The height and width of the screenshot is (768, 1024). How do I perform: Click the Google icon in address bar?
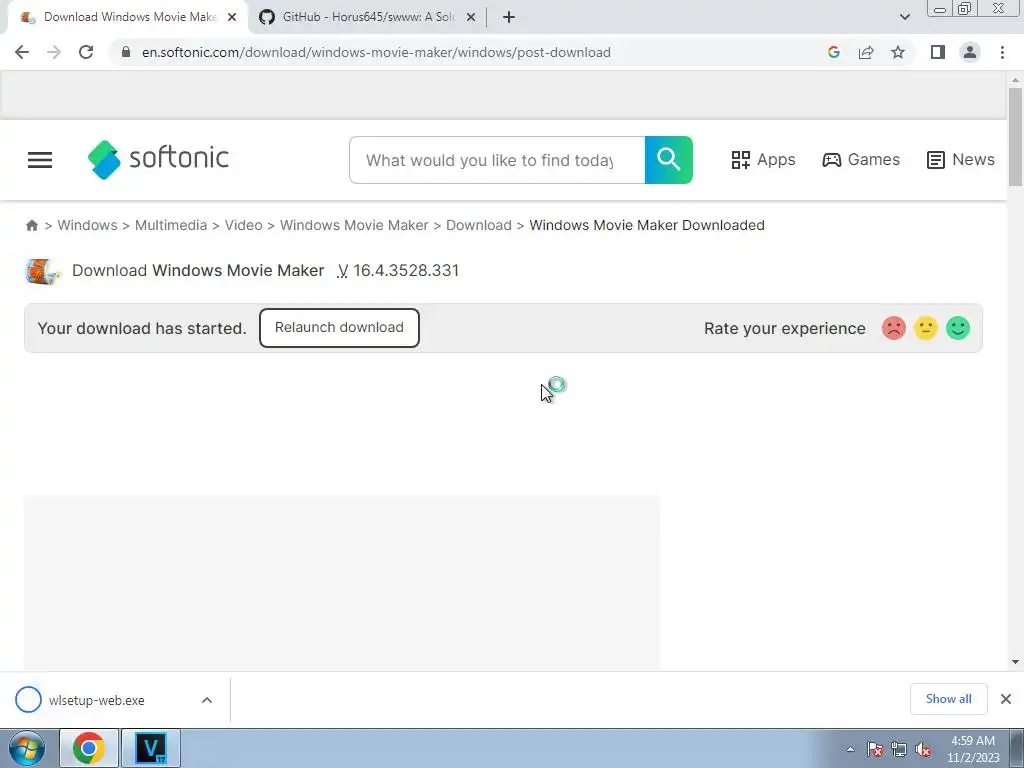point(833,52)
